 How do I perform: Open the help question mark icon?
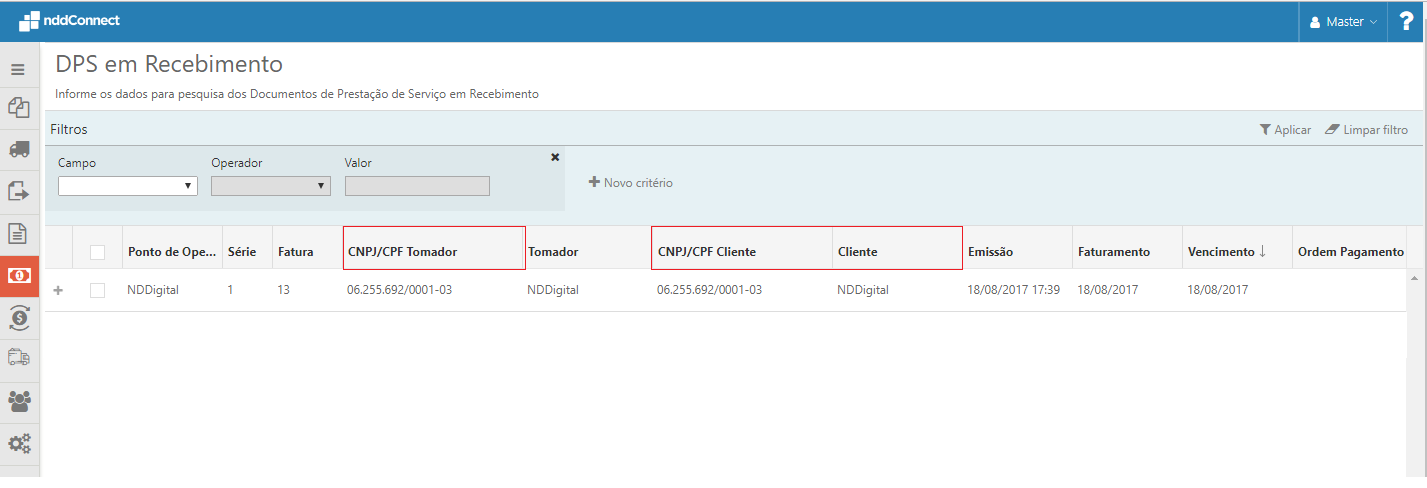(1406, 21)
